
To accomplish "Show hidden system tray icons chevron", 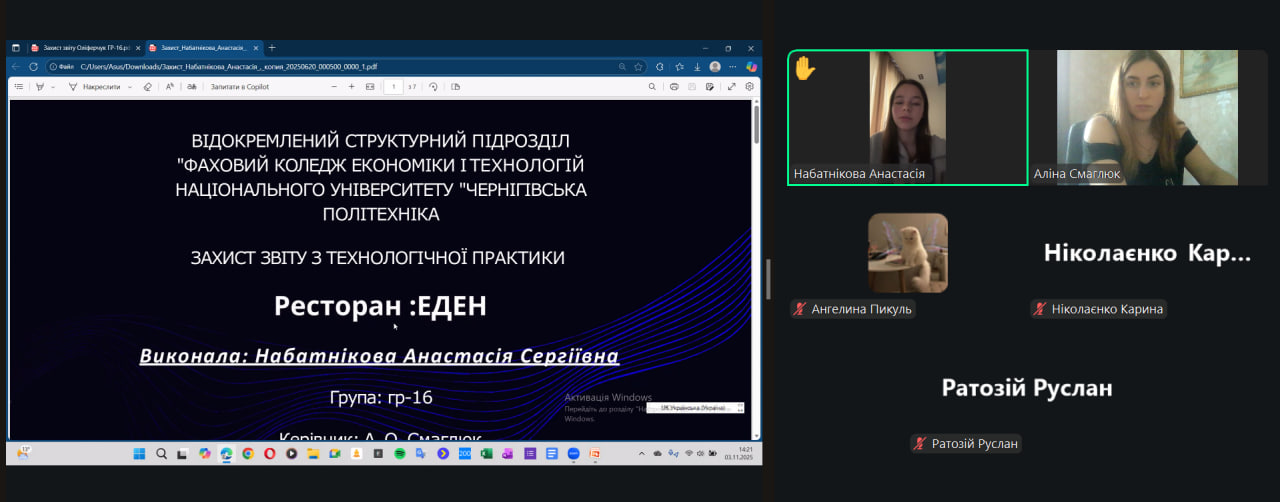I will pyautogui.click(x=643, y=454).
